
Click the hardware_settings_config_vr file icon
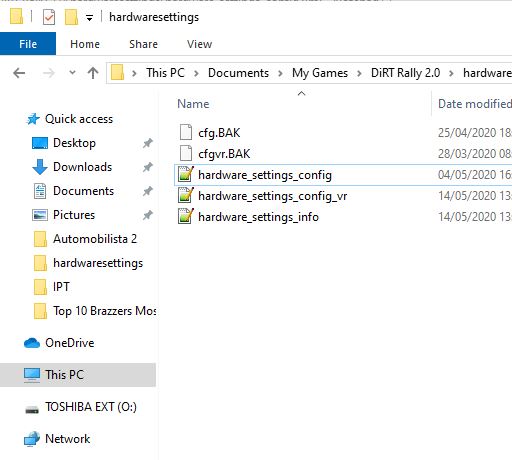[x=186, y=195]
